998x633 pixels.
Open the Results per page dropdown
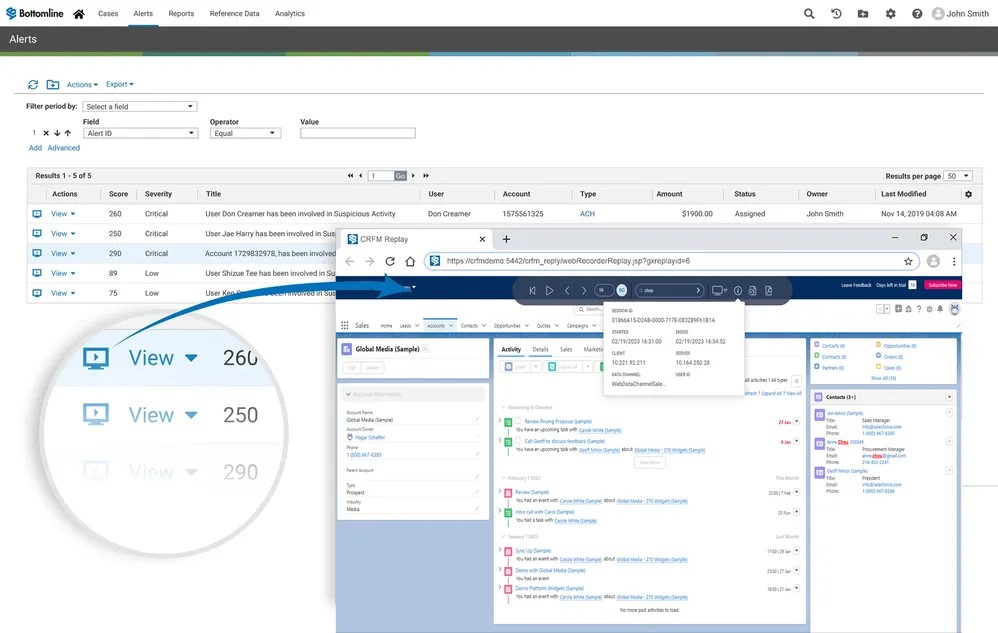(957, 176)
